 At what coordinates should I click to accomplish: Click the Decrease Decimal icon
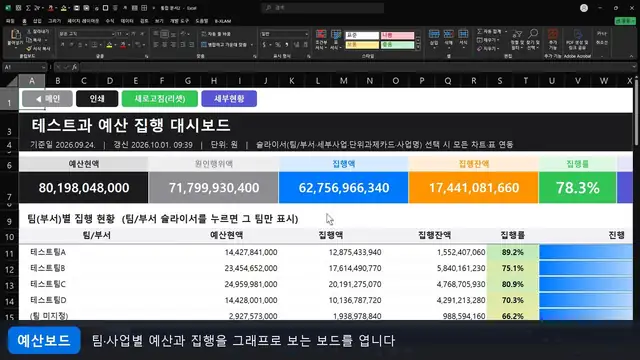[x=305, y=44]
